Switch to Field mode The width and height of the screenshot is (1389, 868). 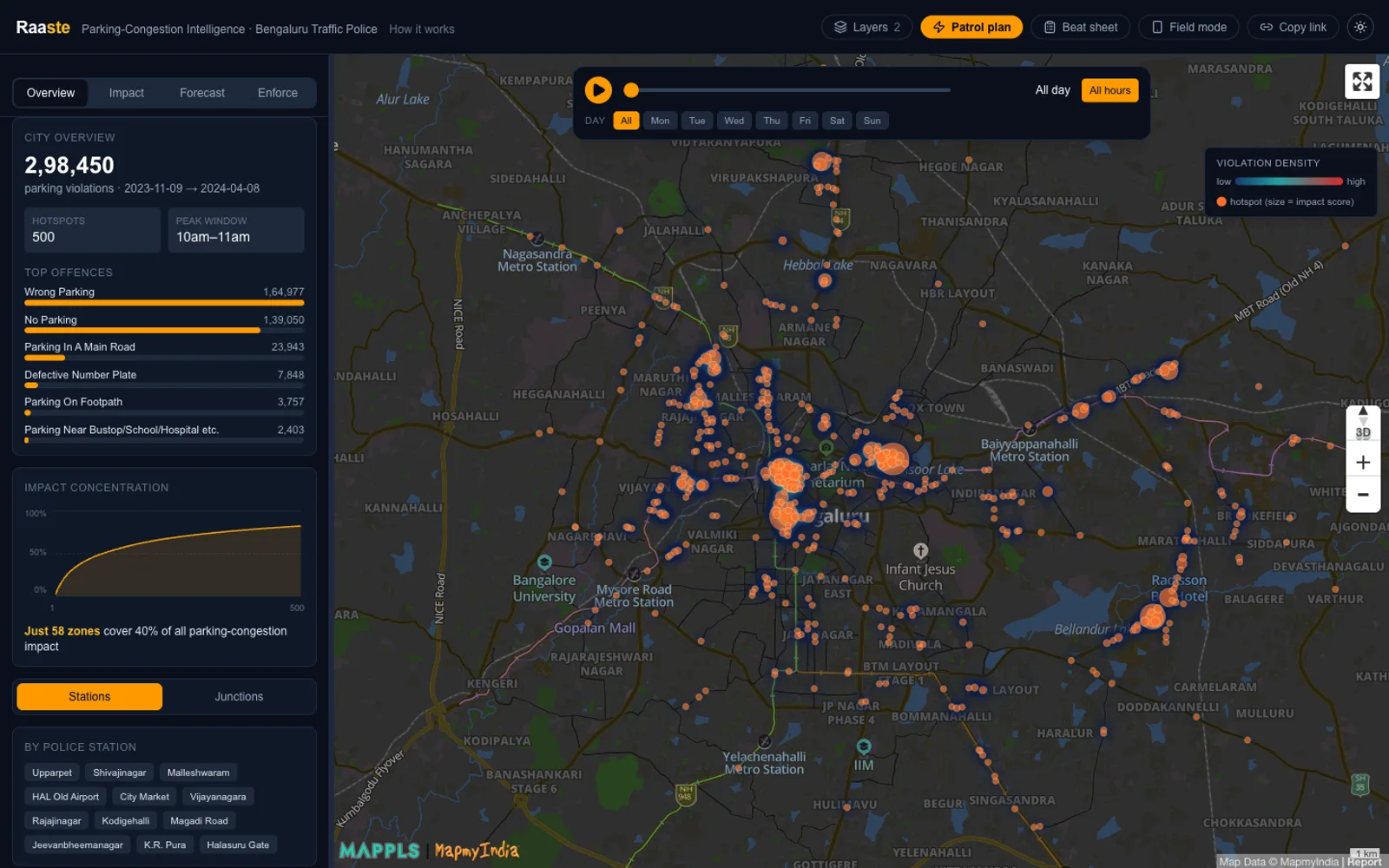[1188, 27]
